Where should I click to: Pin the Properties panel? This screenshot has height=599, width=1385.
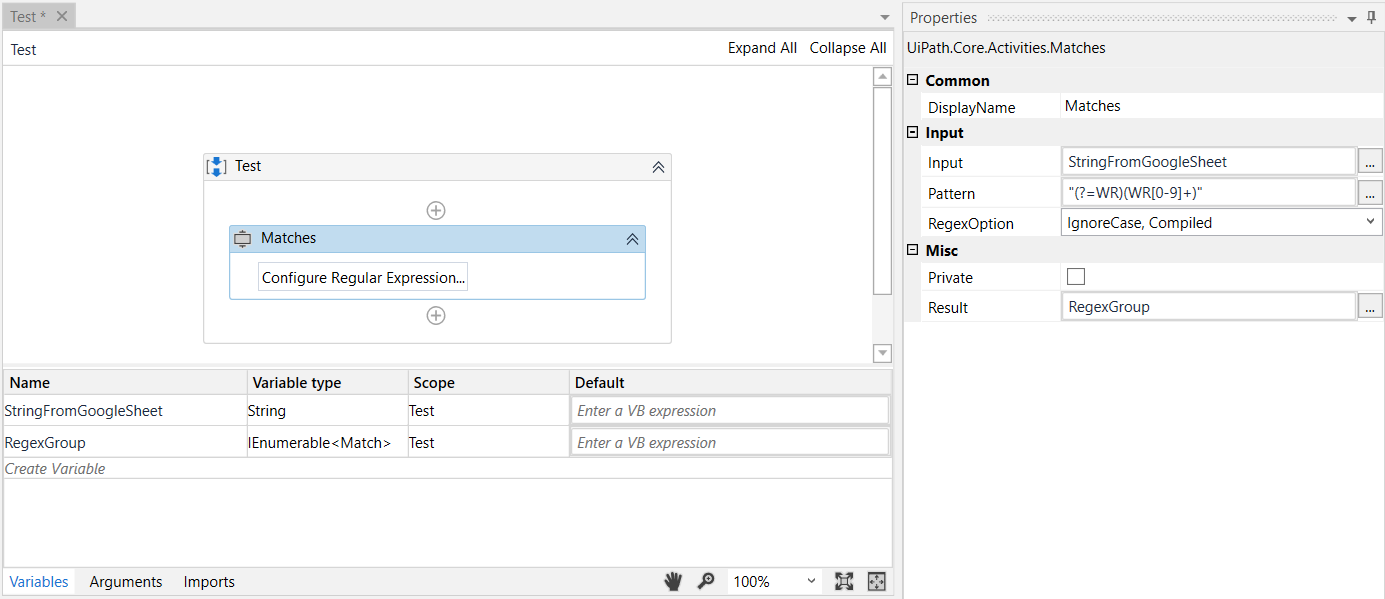[x=1371, y=18]
